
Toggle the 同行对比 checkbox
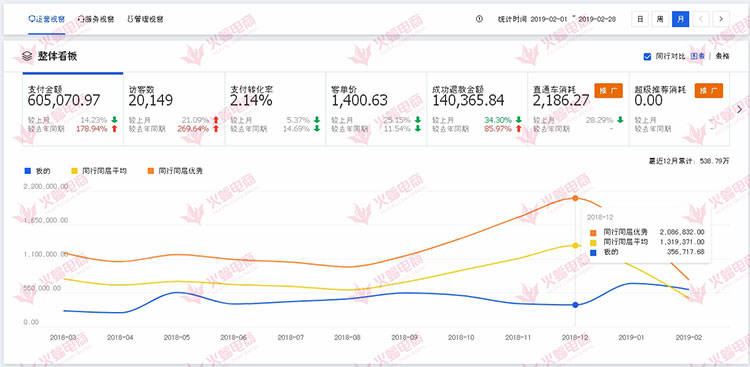[x=647, y=56]
